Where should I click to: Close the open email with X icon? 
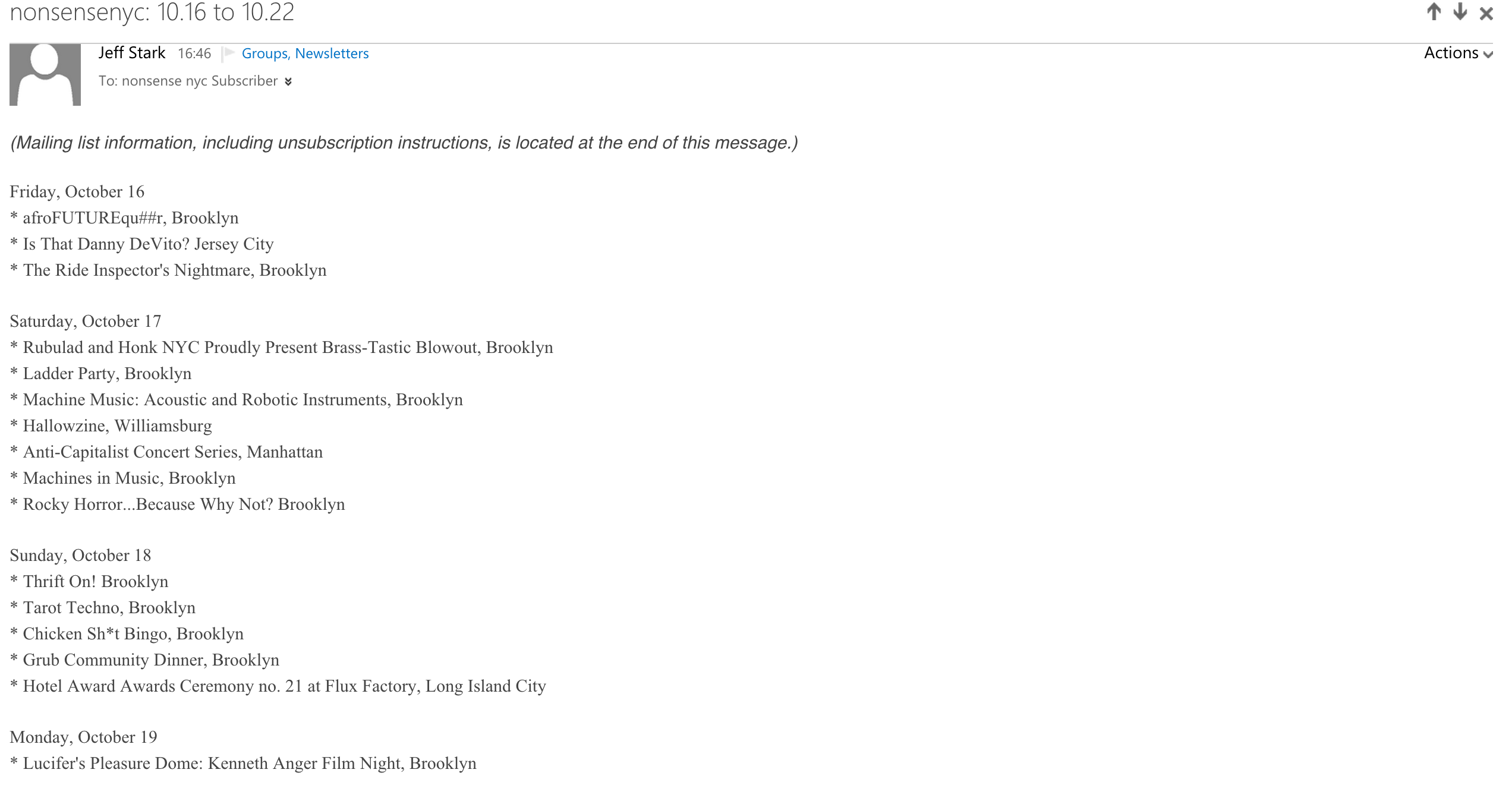coord(1486,13)
